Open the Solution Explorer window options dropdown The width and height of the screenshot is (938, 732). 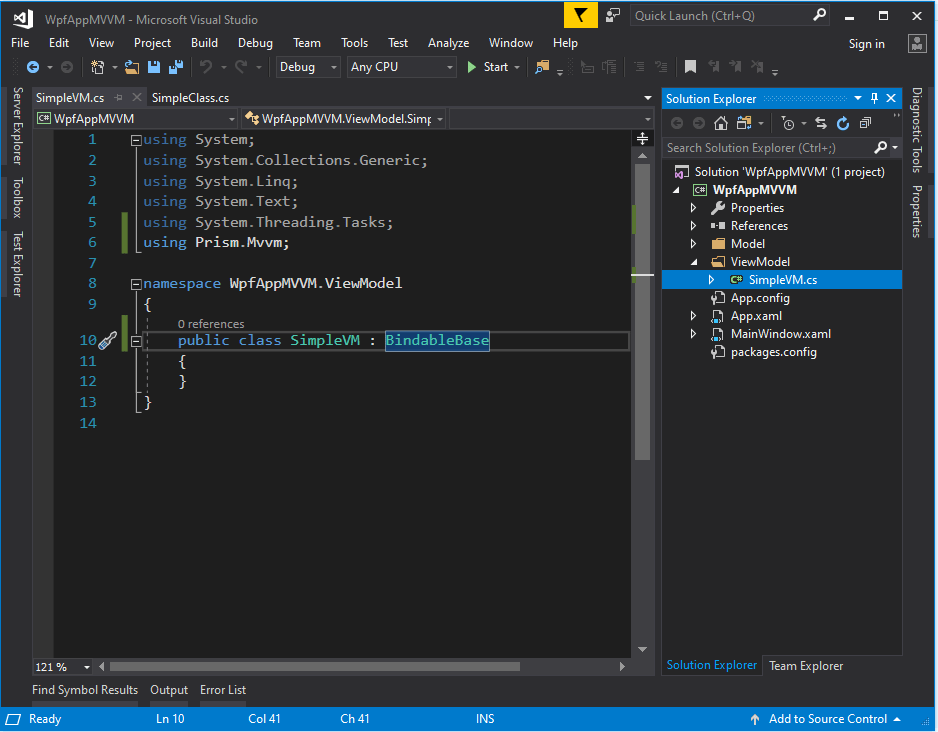857,98
